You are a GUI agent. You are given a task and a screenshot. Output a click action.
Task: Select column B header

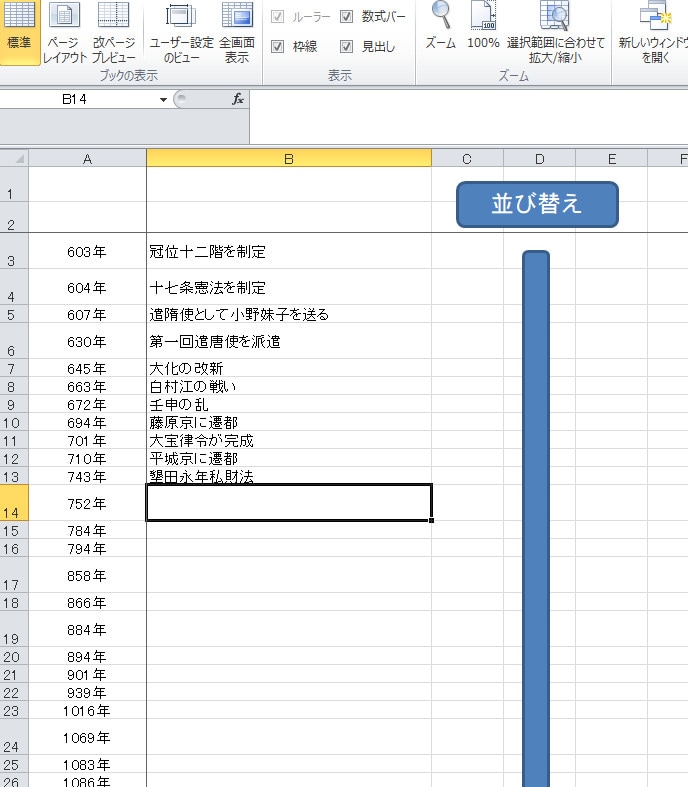click(x=289, y=159)
